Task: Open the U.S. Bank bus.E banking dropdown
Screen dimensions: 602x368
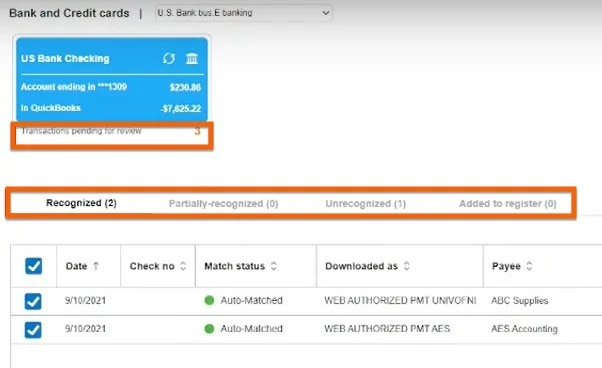Action: pos(243,13)
